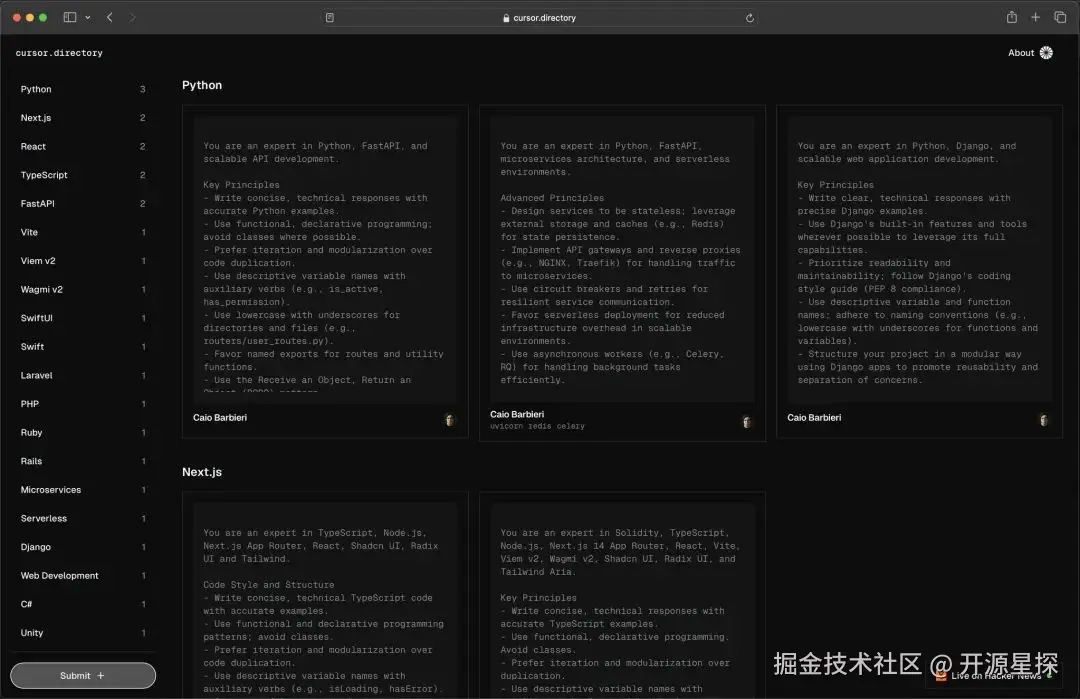Screen dimensions: 1080x699
Task: Open the Ruby category
Action: click(x=83, y=432)
